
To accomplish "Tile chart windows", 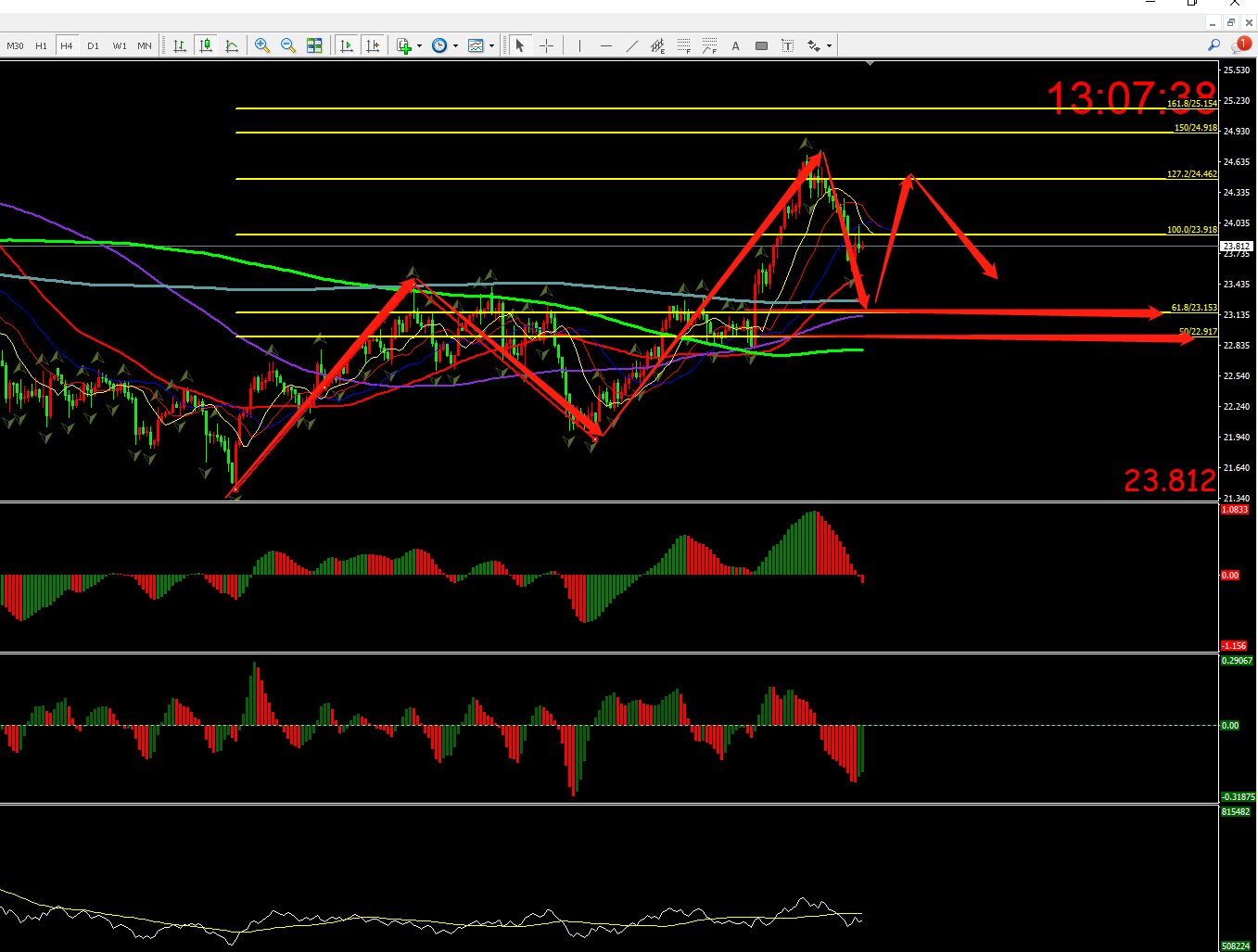I will click(x=314, y=45).
